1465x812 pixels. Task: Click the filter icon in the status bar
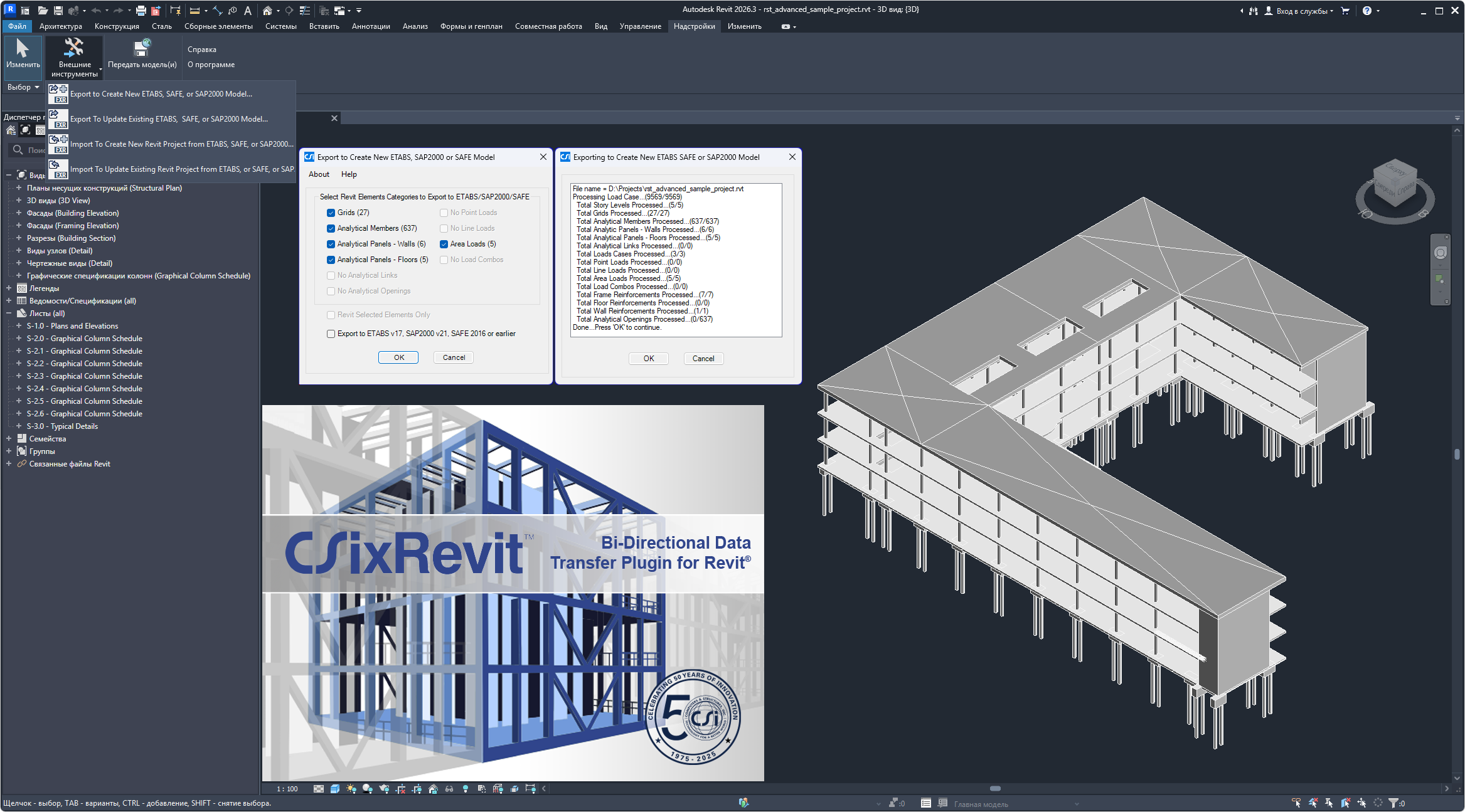click(1393, 803)
